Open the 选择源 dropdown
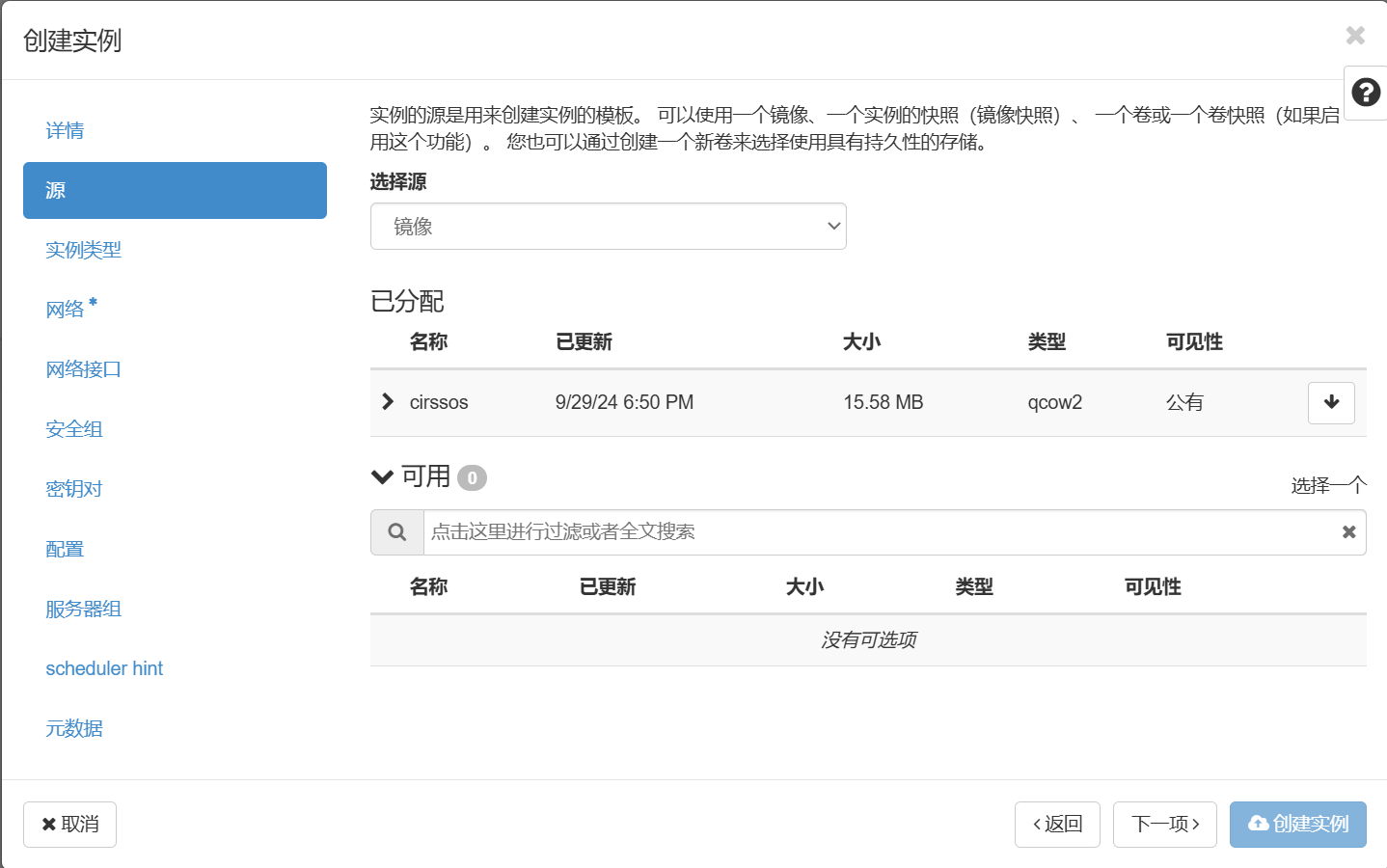This screenshot has width=1387, height=868. coord(608,227)
